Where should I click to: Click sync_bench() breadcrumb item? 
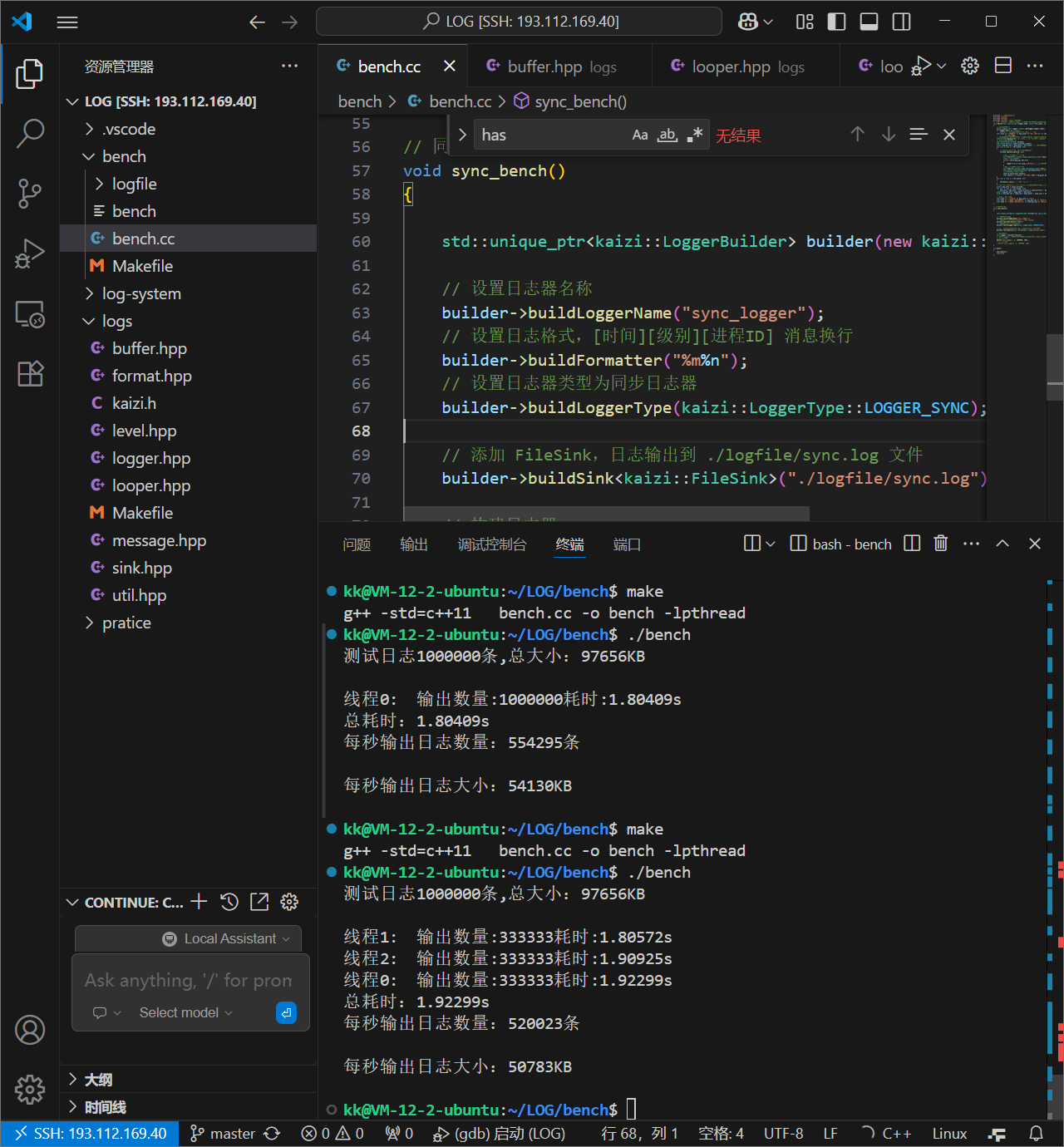(570, 101)
